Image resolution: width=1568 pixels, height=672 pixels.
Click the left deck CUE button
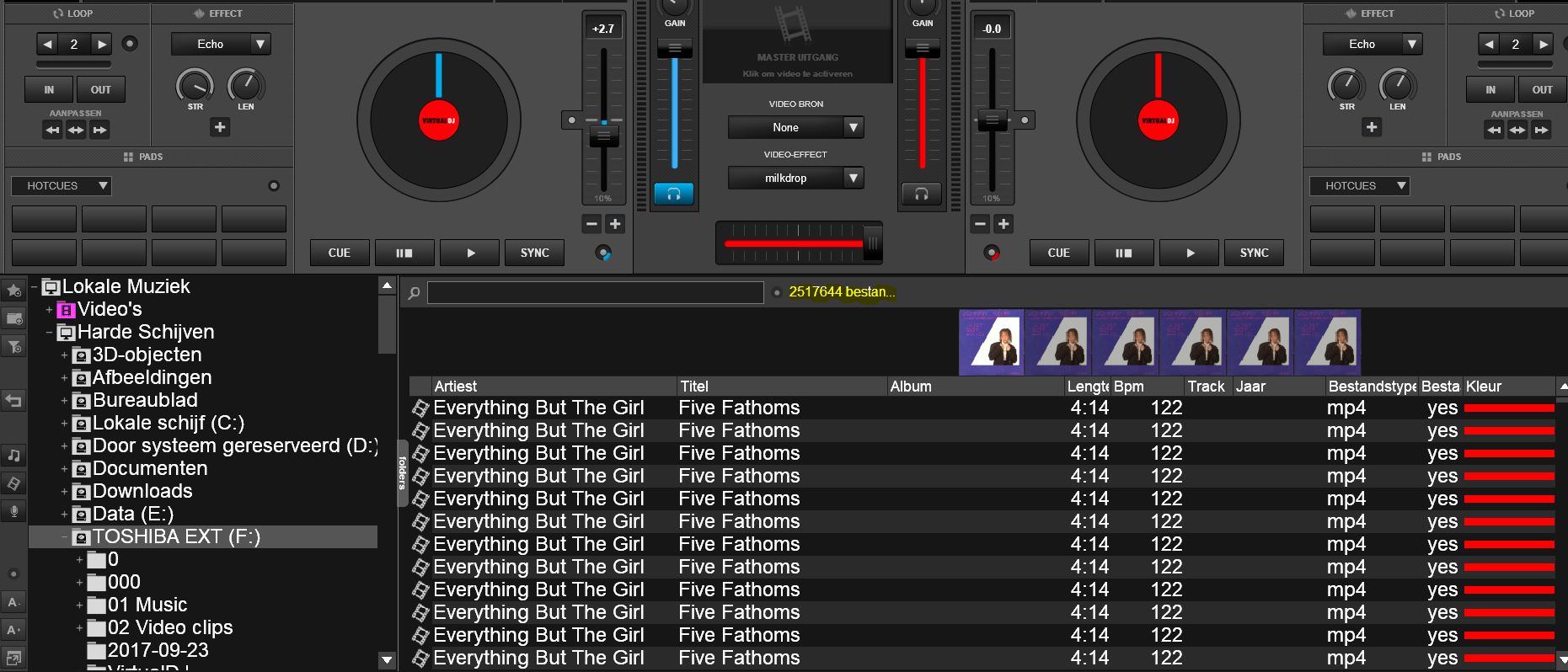click(340, 253)
